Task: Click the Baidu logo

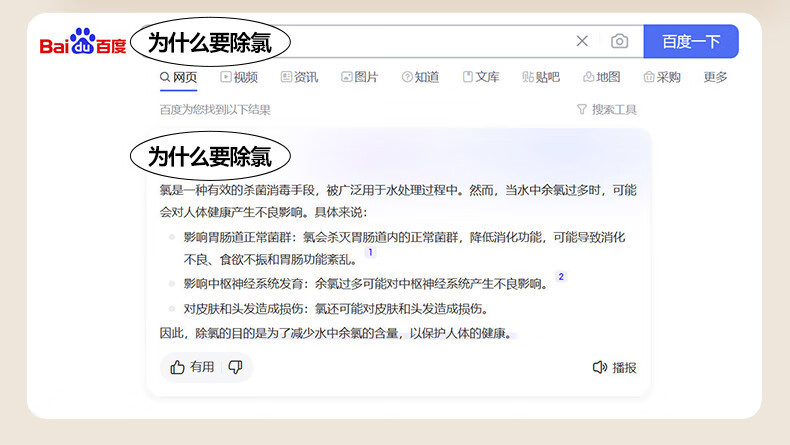Action: 83,42
